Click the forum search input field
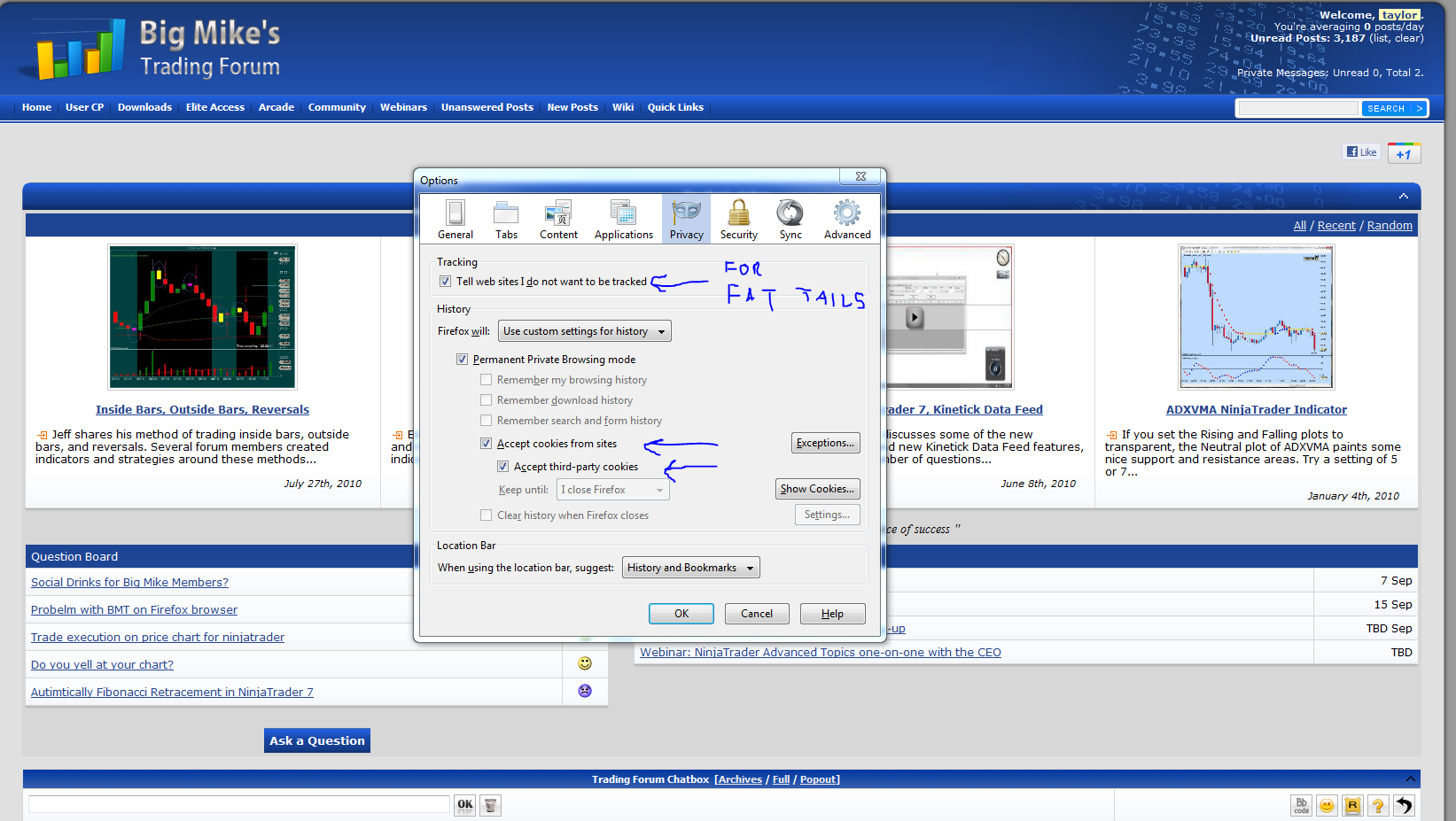The height and width of the screenshot is (821, 1456). (x=1298, y=108)
